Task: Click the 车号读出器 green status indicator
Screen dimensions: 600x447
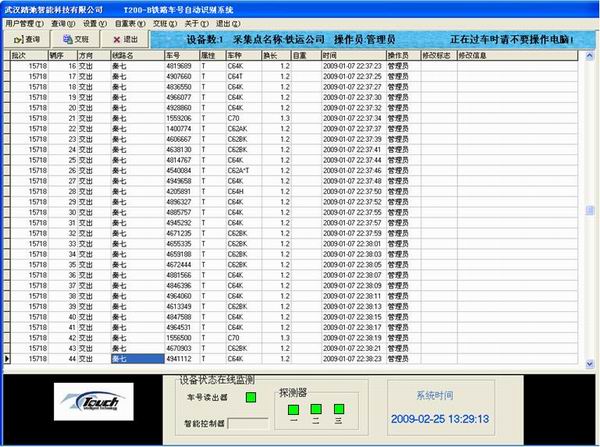Action: pos(250,398)
